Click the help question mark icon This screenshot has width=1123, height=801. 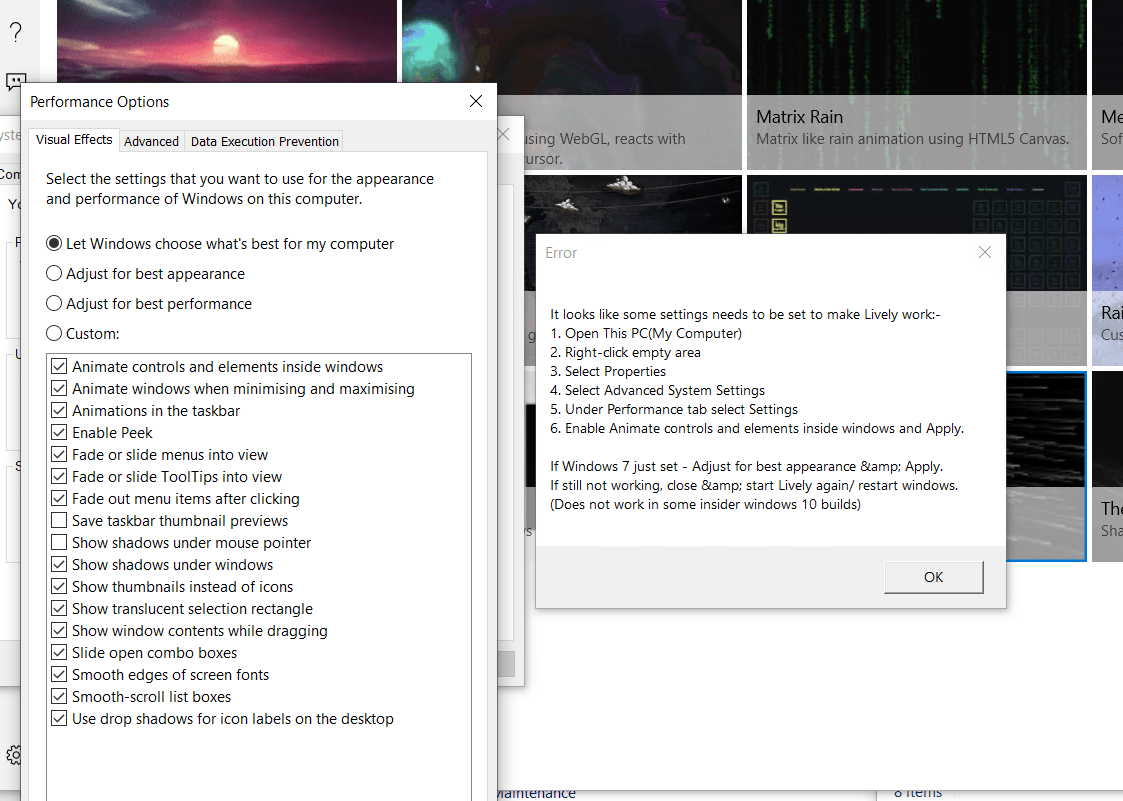click(16, 32)
